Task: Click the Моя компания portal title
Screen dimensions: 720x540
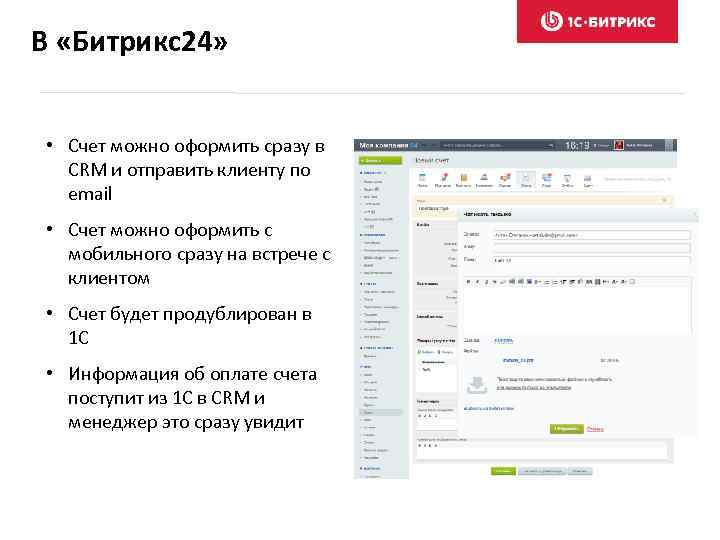Action: pyautogui.click(x=384, y=145)
